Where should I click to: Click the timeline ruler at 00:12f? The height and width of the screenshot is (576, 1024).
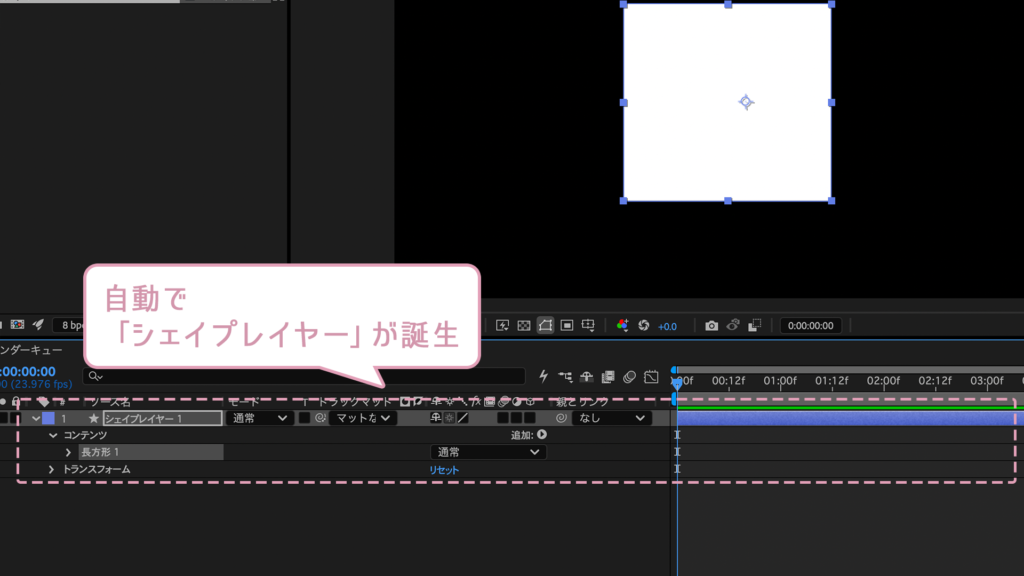coord(728,381)
